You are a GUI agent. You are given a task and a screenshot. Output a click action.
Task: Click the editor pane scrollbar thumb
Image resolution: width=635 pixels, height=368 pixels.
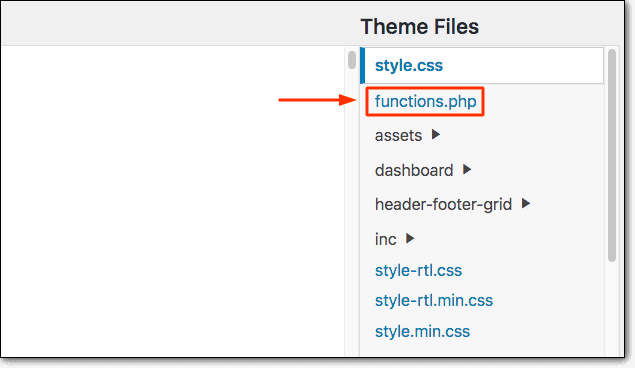point(352,60)
